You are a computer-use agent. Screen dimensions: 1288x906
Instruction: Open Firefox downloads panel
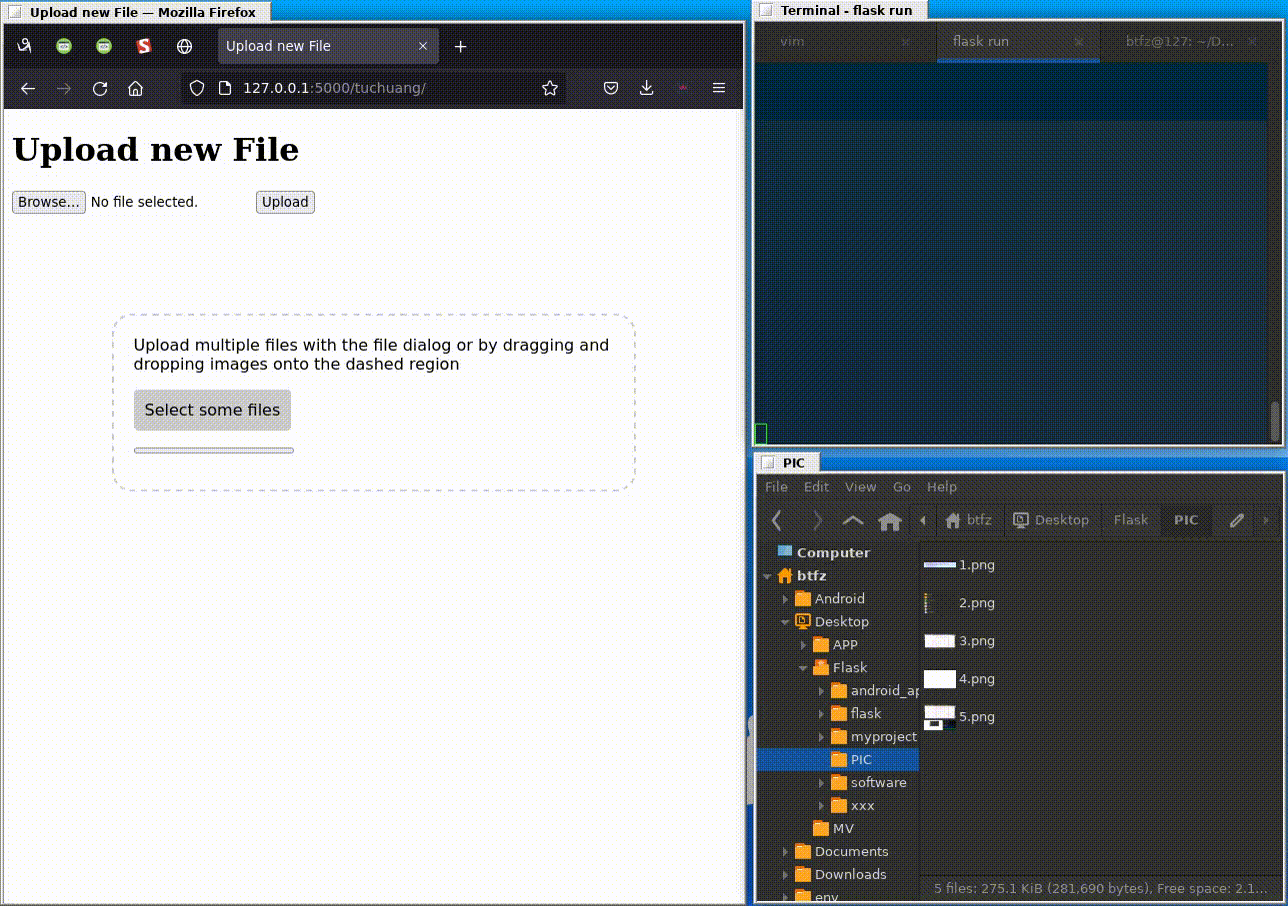pyautogui.click(x=647, y=88)
